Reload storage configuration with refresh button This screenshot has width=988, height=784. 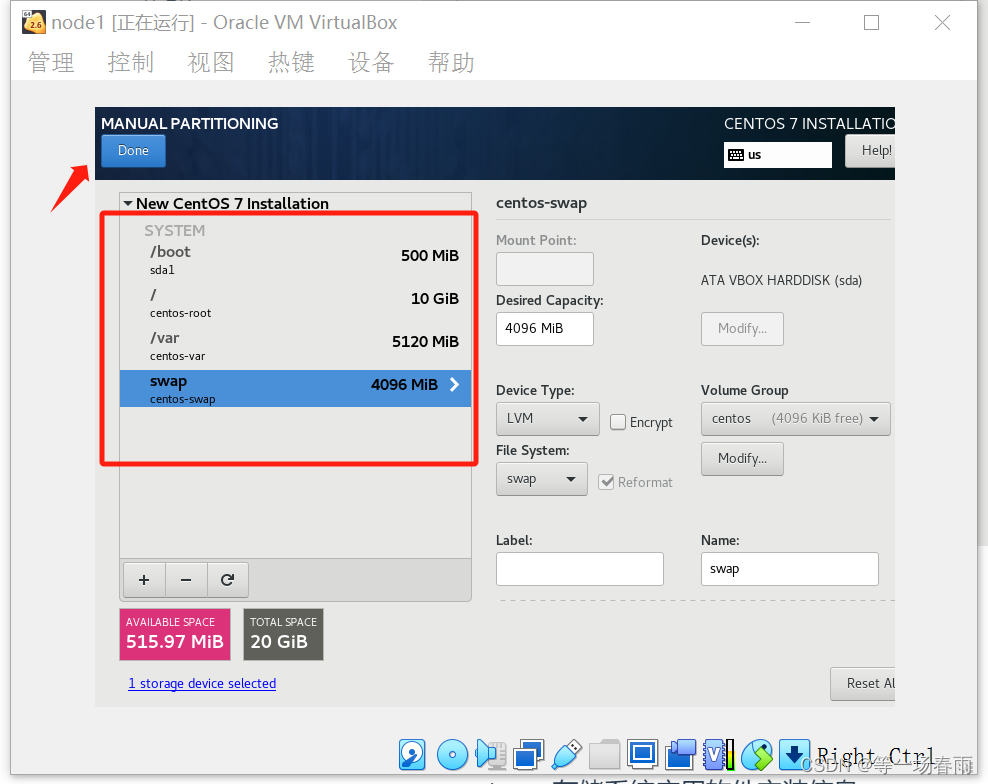coord(227,580)
